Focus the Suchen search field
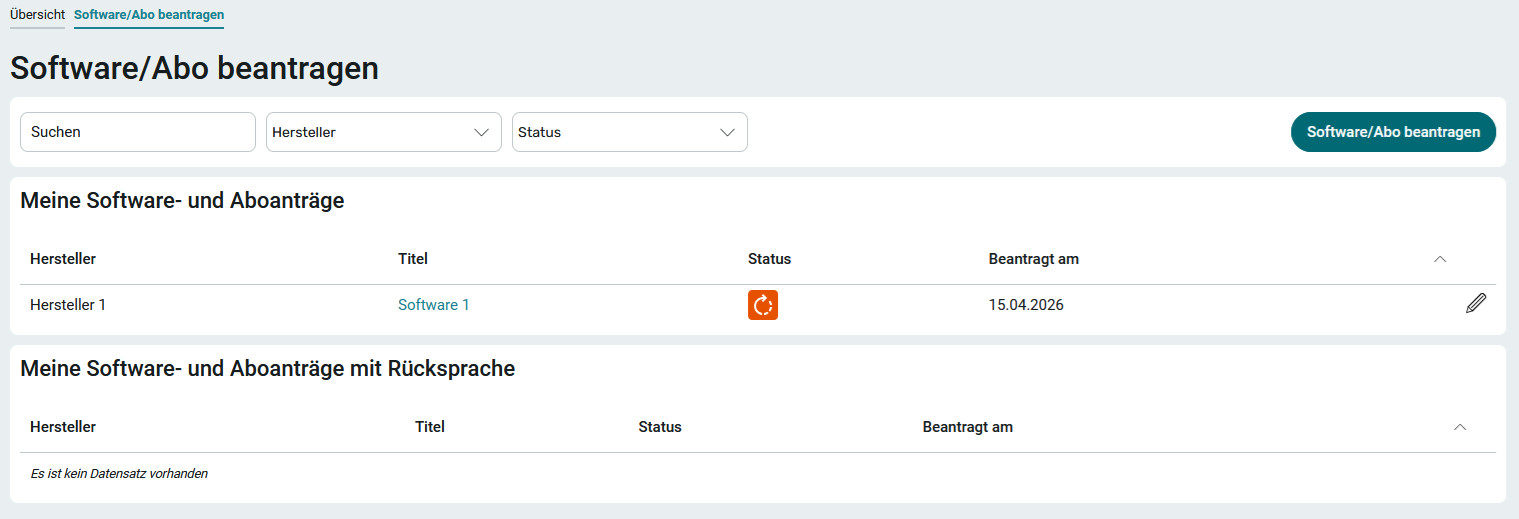This screenshot has height=519, width=1519. 138,132
